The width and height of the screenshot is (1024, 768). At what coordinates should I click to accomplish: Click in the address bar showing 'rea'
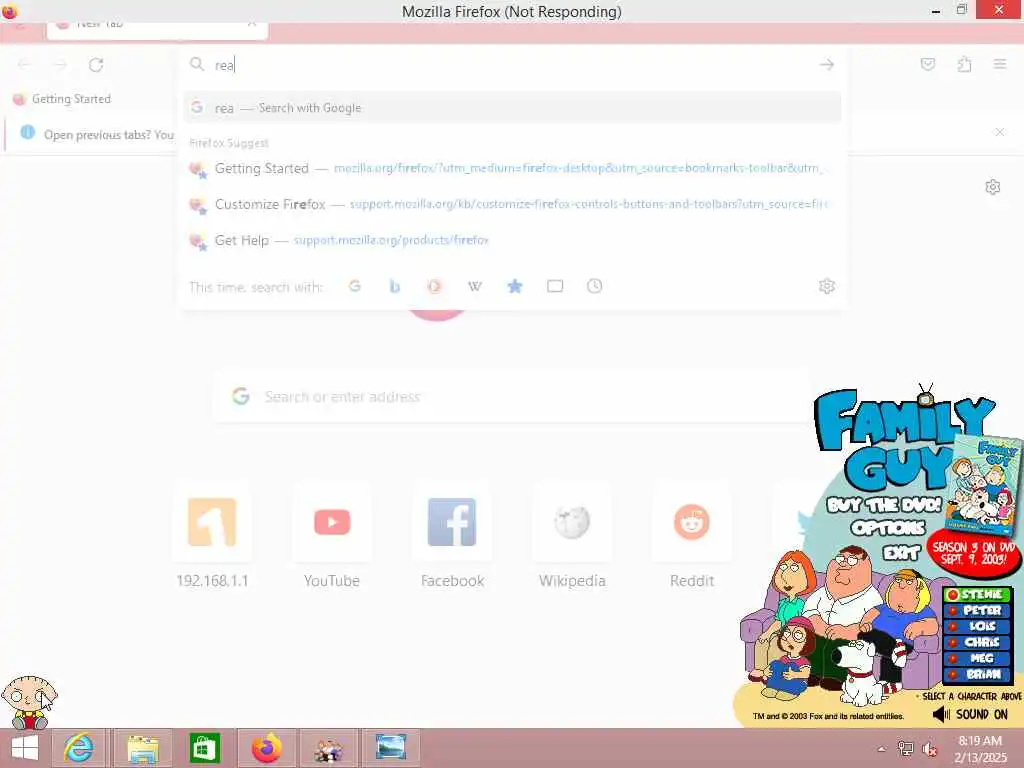pyautogui.click(x=513, y=65)
